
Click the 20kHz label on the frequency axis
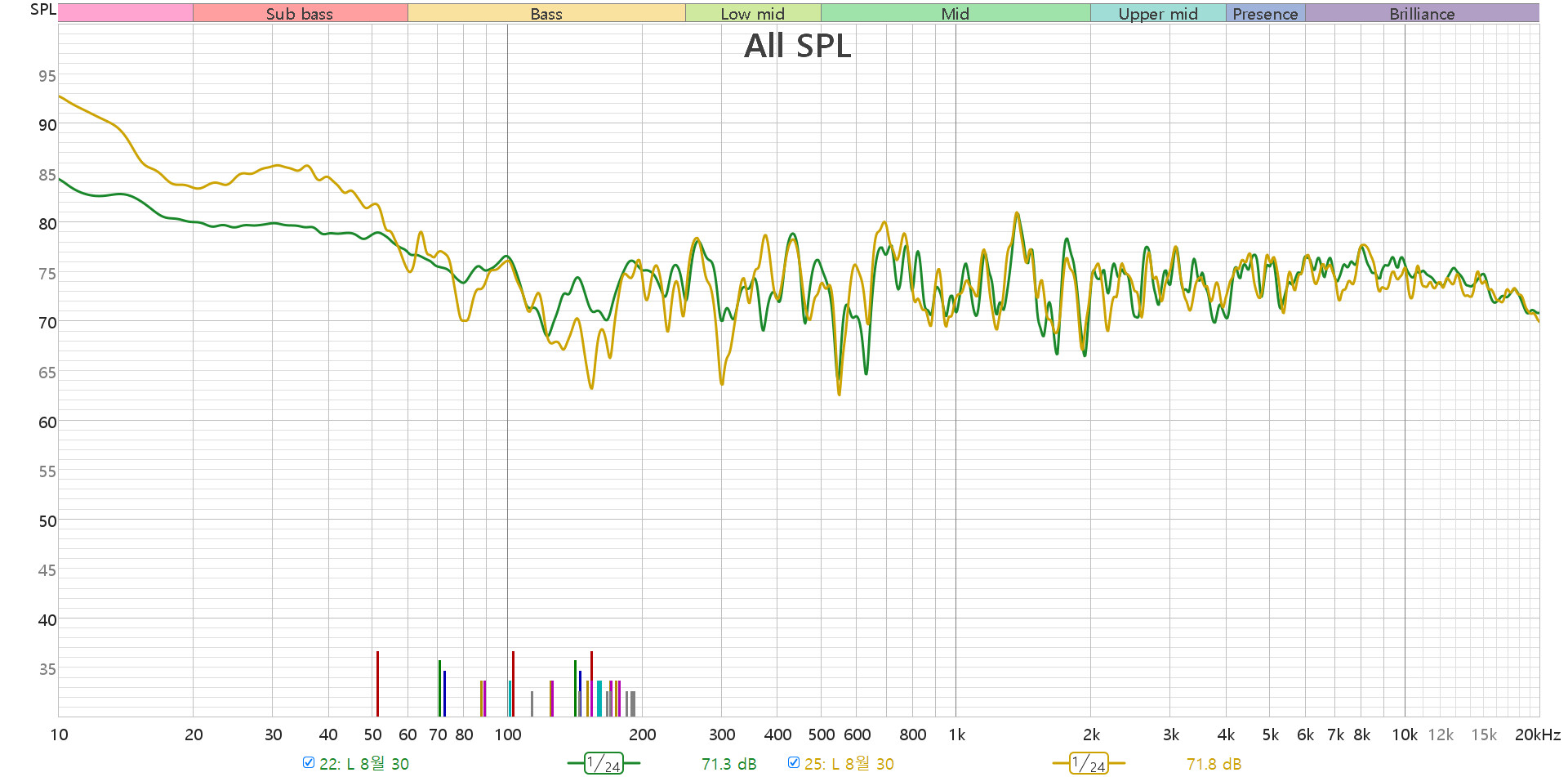[x=1538, y=735]
